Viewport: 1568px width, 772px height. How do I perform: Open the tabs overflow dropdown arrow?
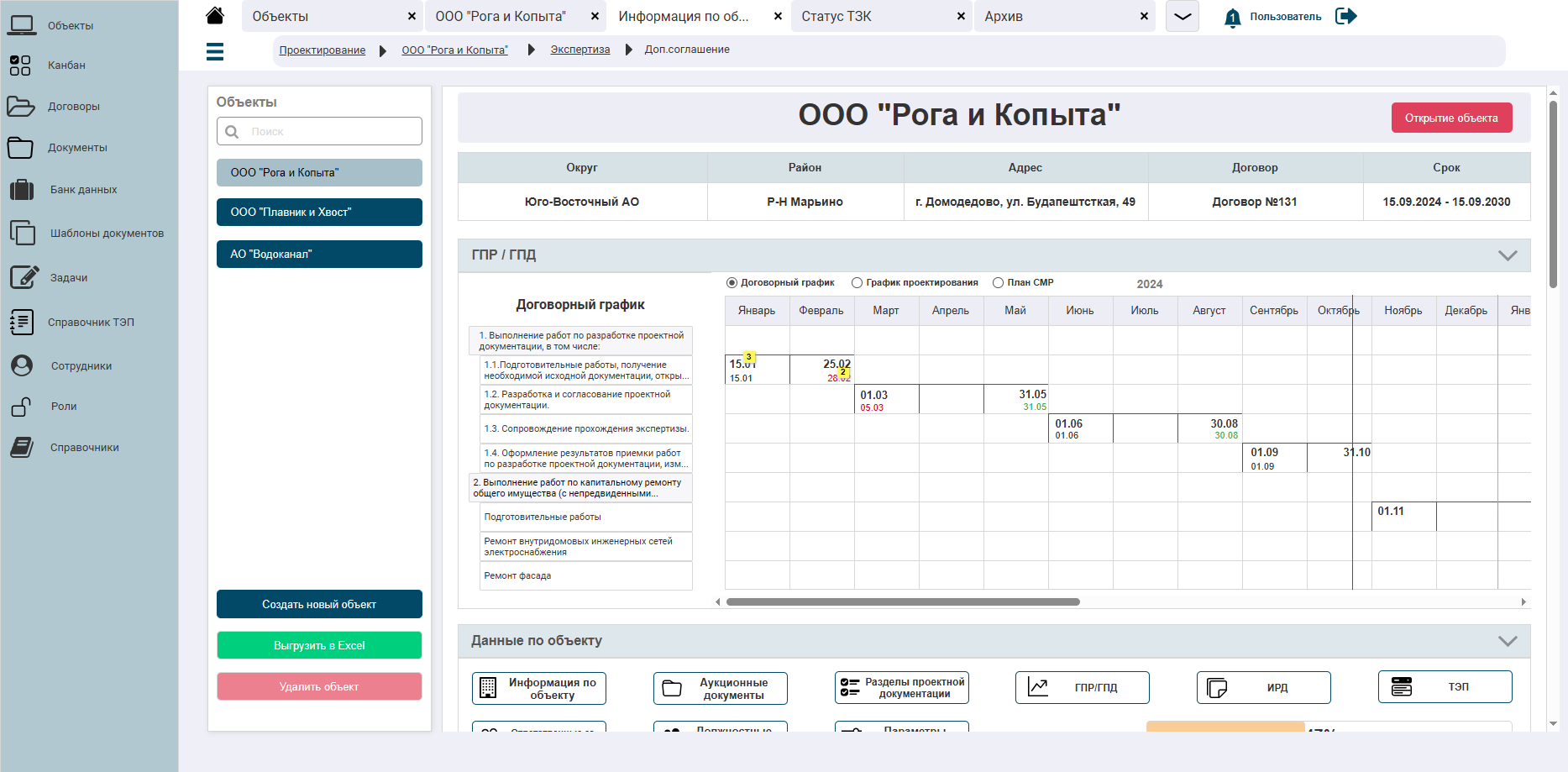[x=1183, y=17]
